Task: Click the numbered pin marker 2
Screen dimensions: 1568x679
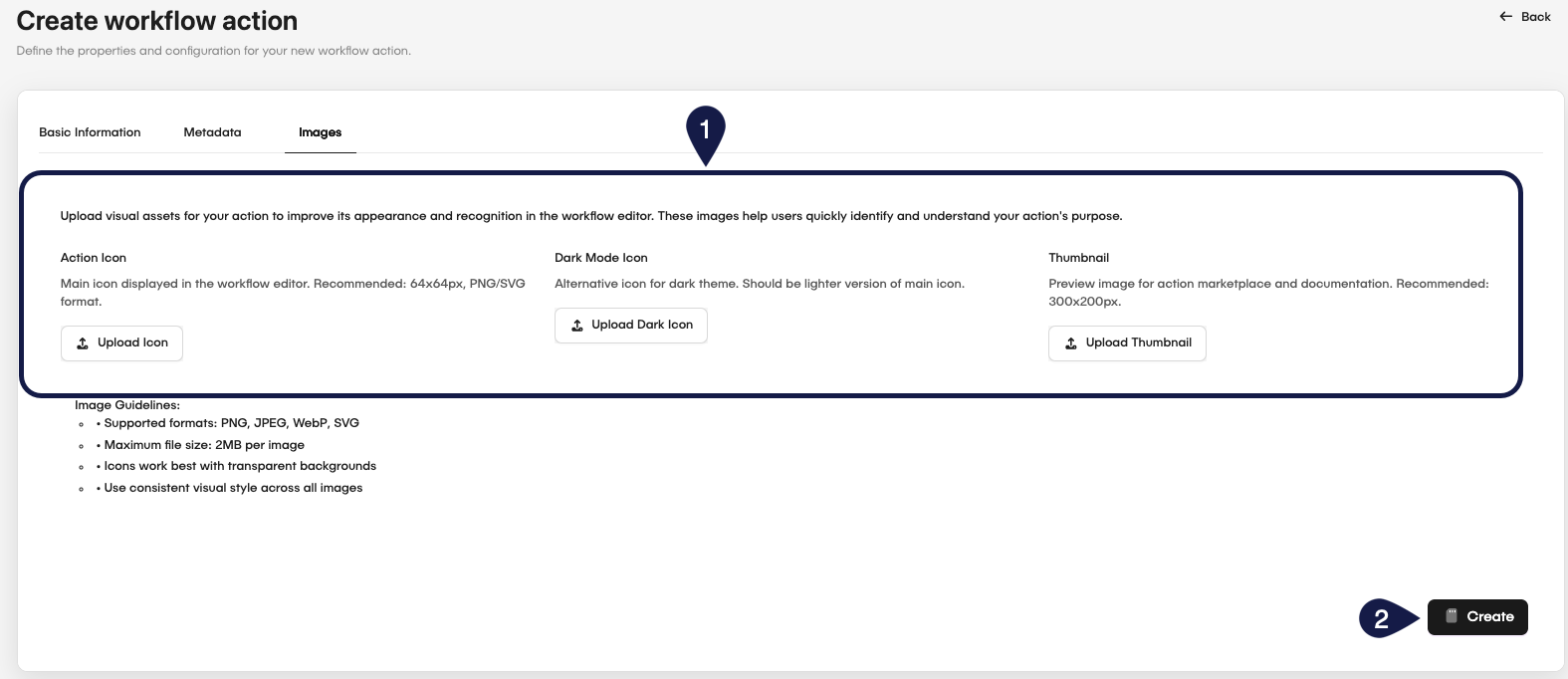Action: point(1382,618)
